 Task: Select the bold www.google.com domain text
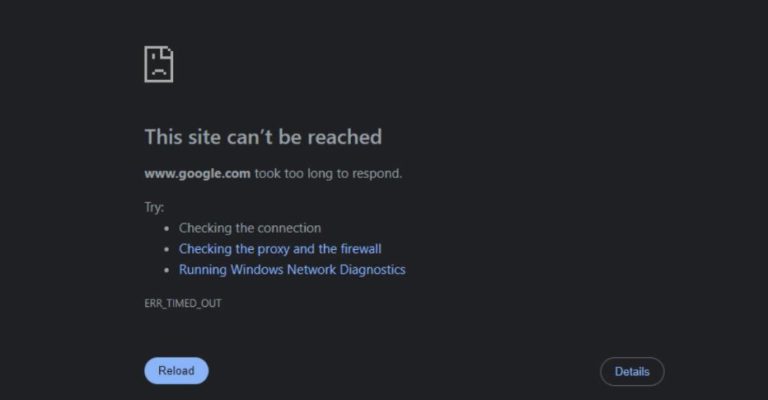tap(197, 173)
